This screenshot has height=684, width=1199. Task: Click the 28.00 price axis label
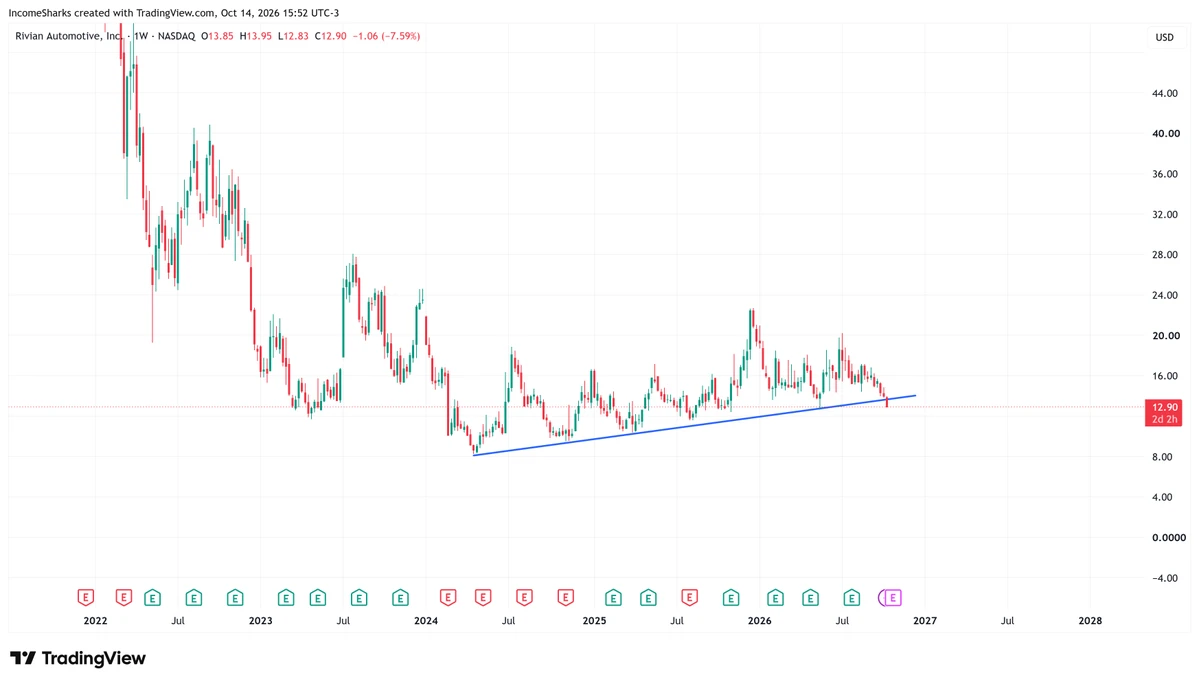tap(1165, 255)
